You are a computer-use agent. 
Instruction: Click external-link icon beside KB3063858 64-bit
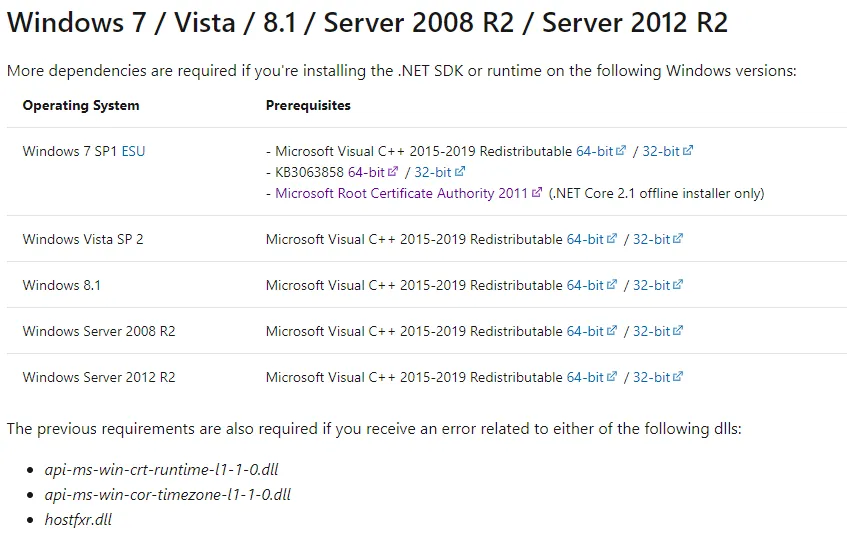[x=394, y=172]
